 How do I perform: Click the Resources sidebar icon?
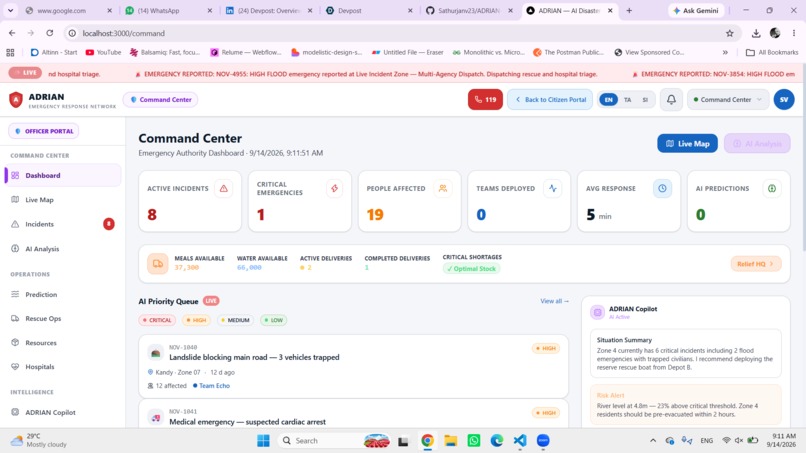pyautogui.click(x=15, y=342)
